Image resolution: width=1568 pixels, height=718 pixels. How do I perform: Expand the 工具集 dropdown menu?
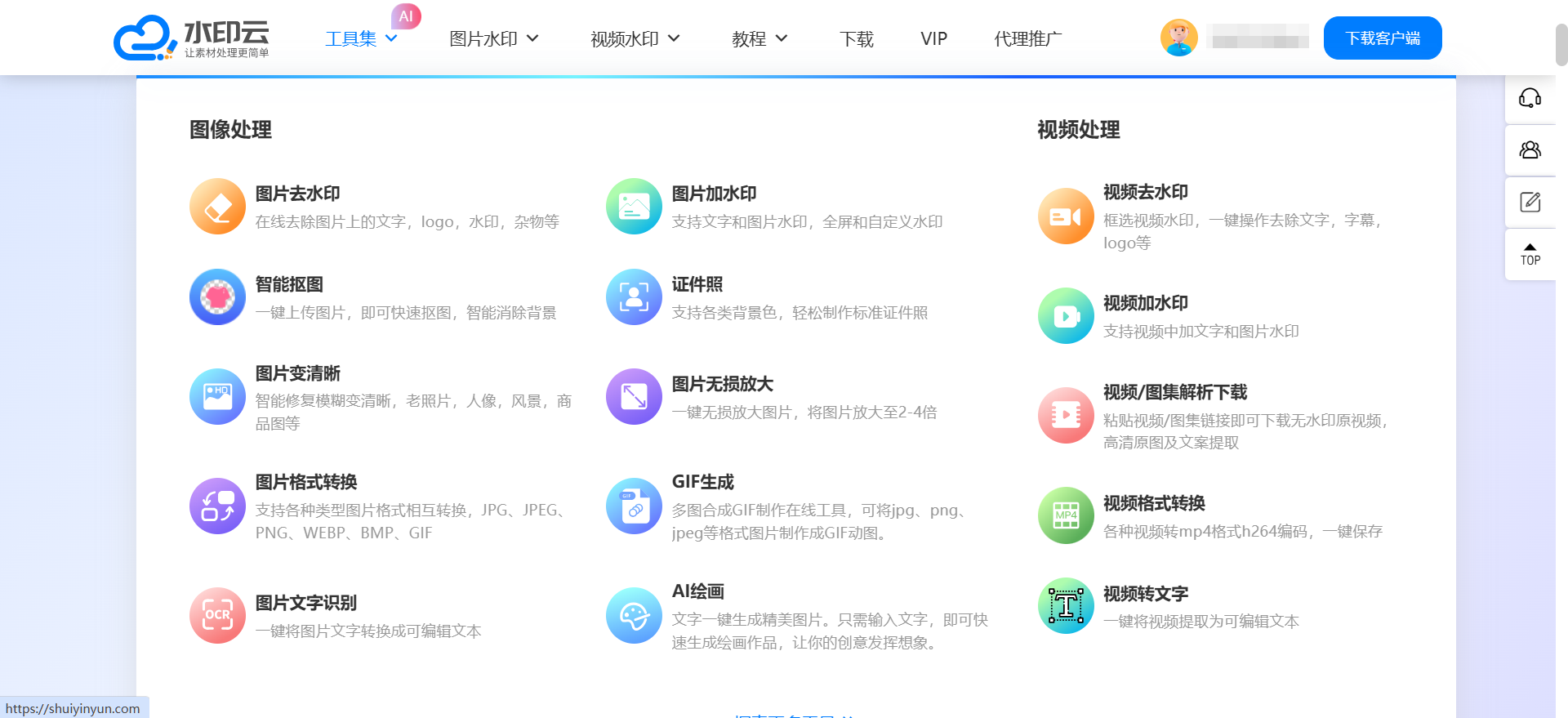[361, 38]
